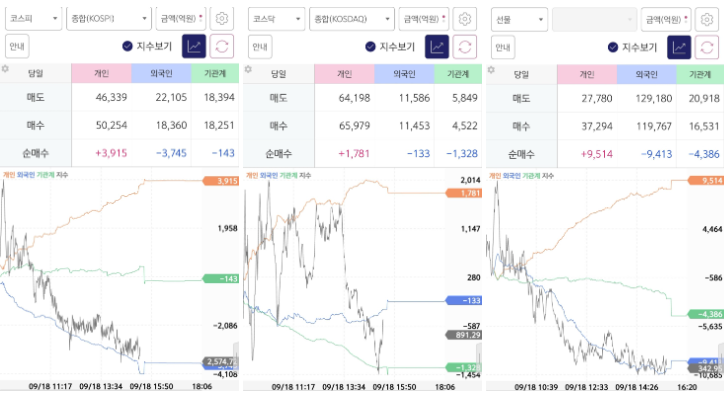Screen dimensions: 727x395
Task: Click 외국인 legend label on KOSDAQ chart
Action: [x=269, y=175]
